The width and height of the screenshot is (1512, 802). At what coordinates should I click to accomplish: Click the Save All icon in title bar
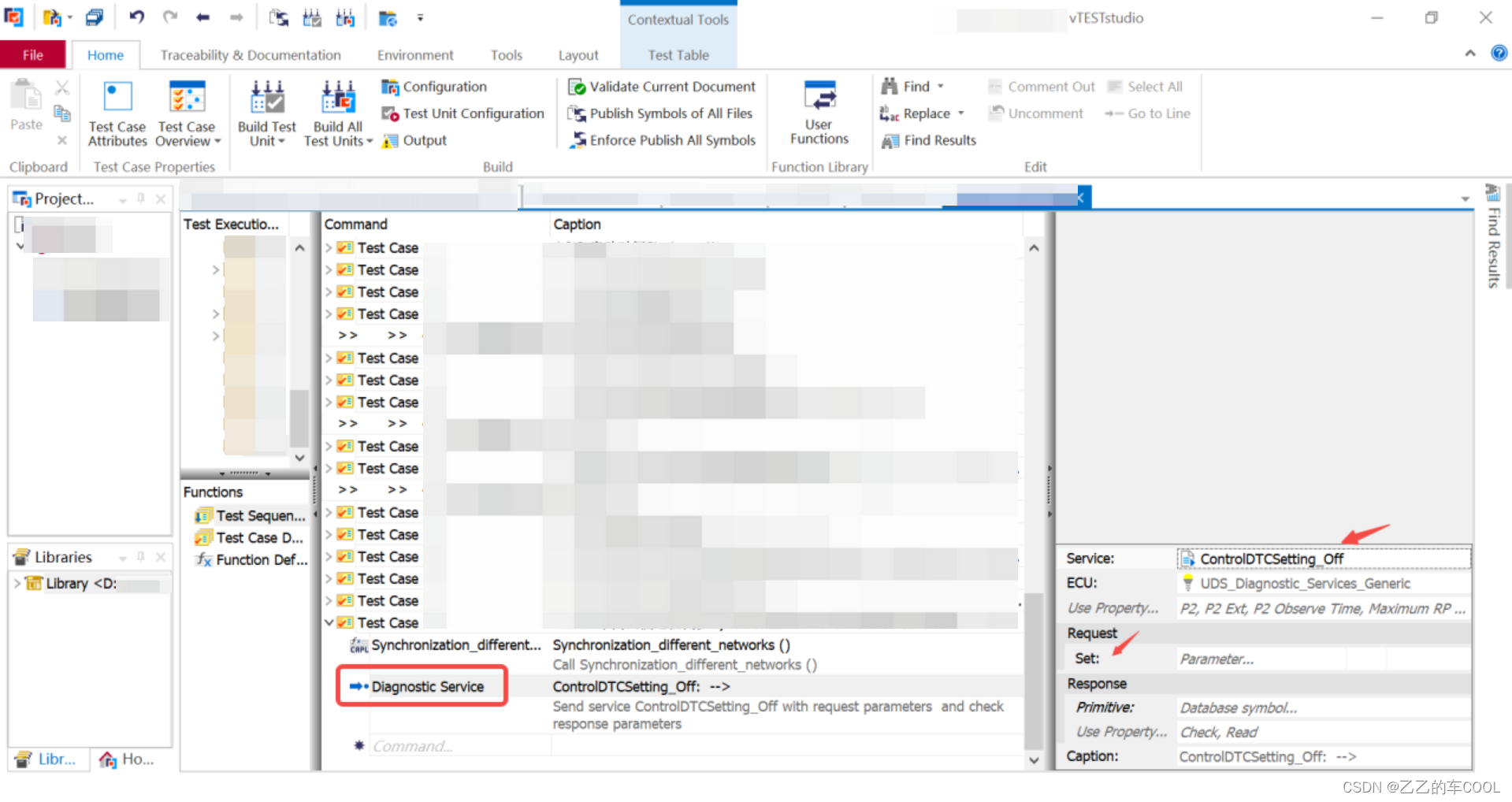[95, 17]
